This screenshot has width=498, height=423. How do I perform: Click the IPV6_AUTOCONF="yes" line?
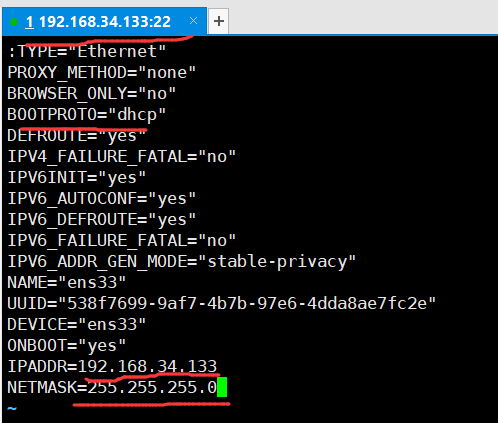pos(102,198)
